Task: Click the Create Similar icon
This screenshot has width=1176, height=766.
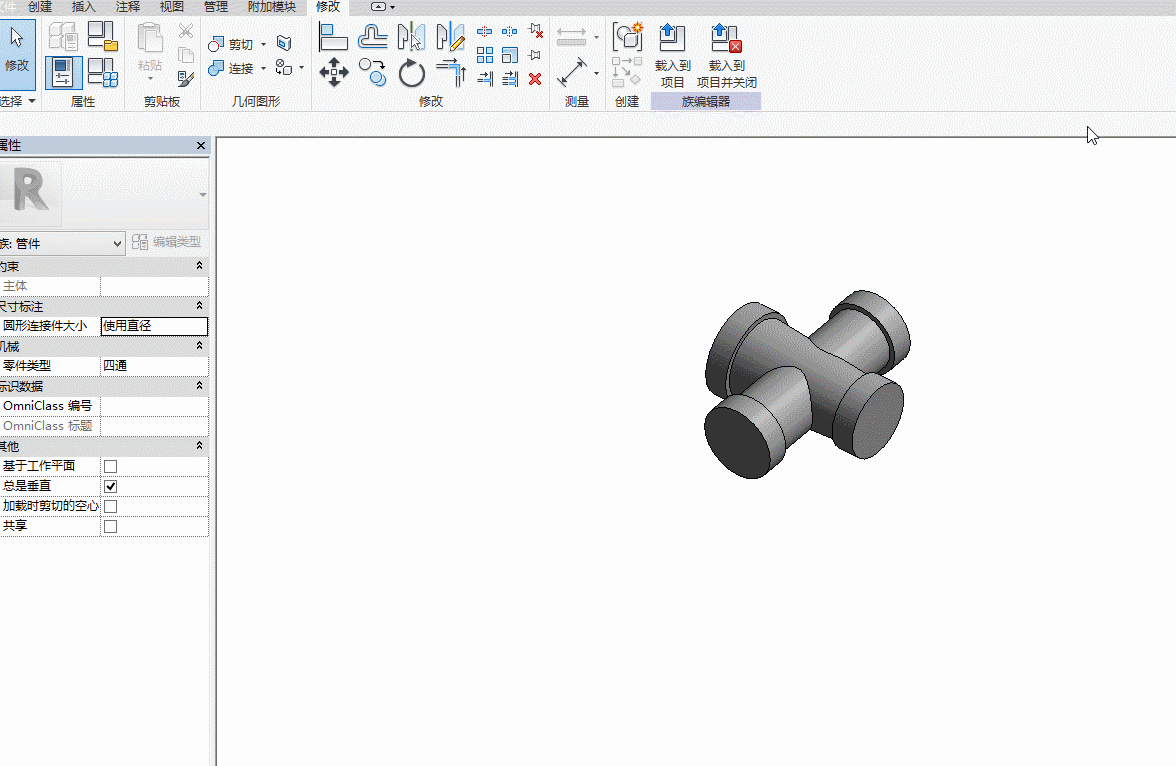Action: [x=628, y=36]
